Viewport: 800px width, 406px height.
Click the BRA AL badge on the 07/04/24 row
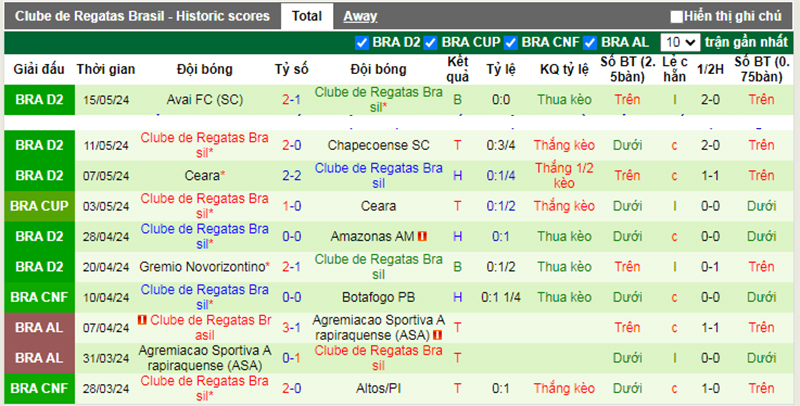click(x=40, y=327)
